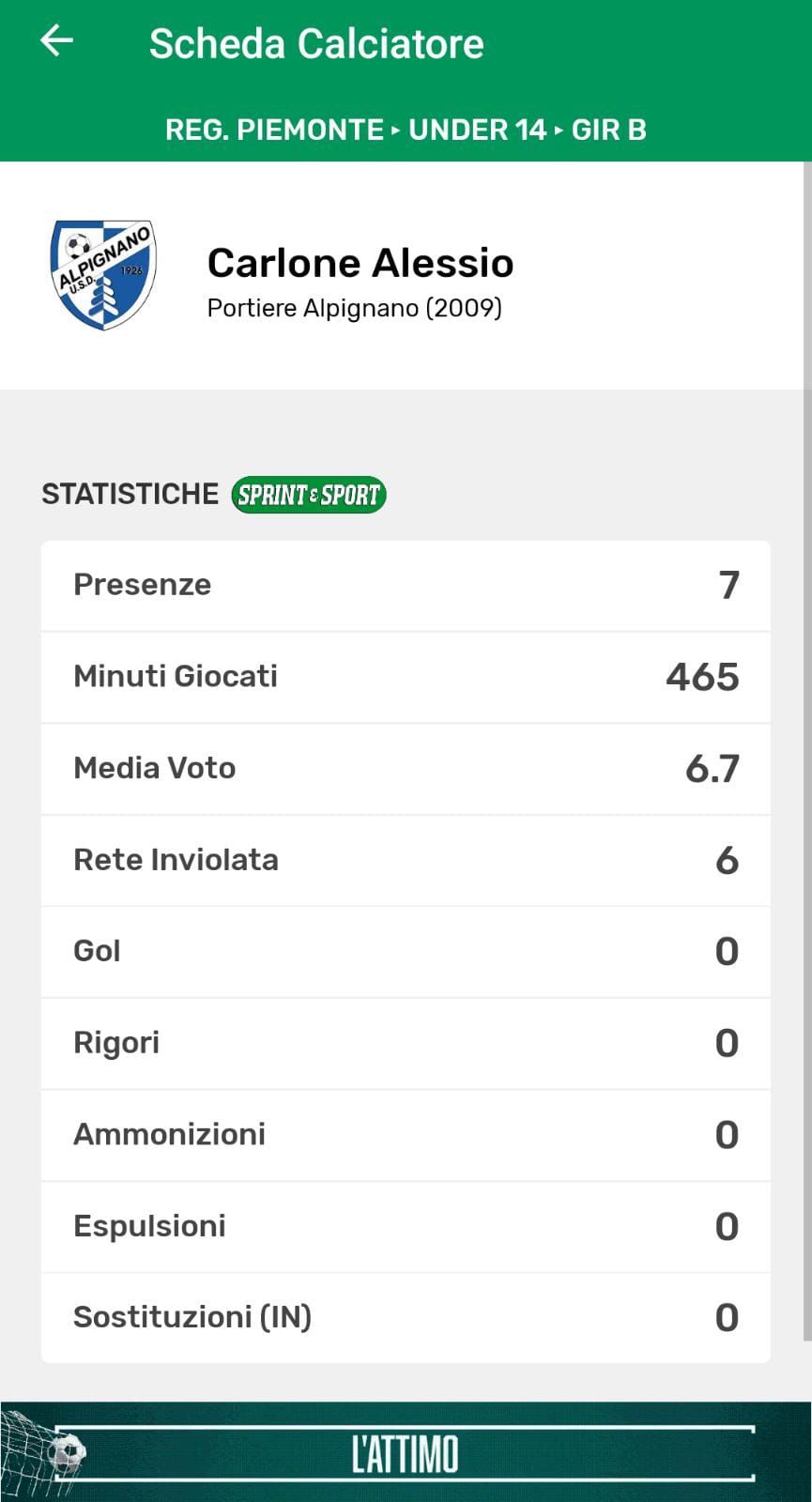Tap the Rete Inviolata row

[x=406, y=860]
